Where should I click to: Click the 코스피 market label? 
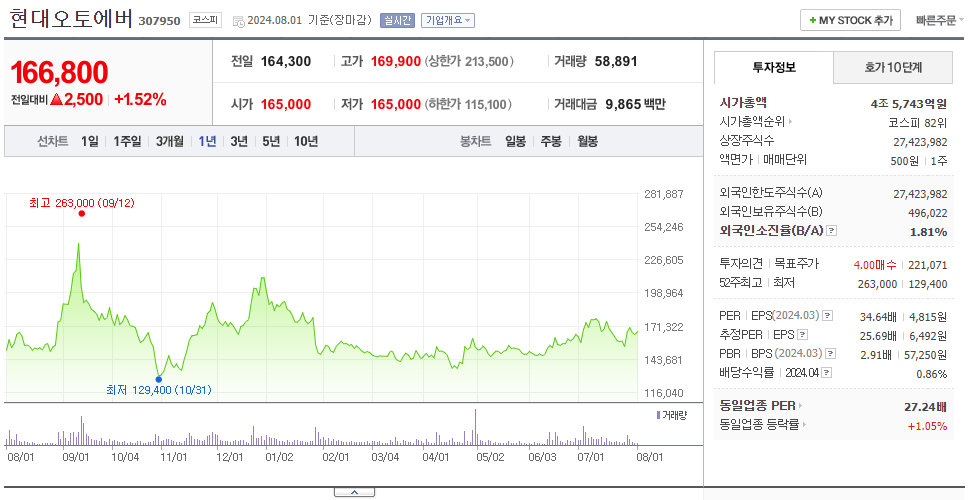[x=204, y=20]
